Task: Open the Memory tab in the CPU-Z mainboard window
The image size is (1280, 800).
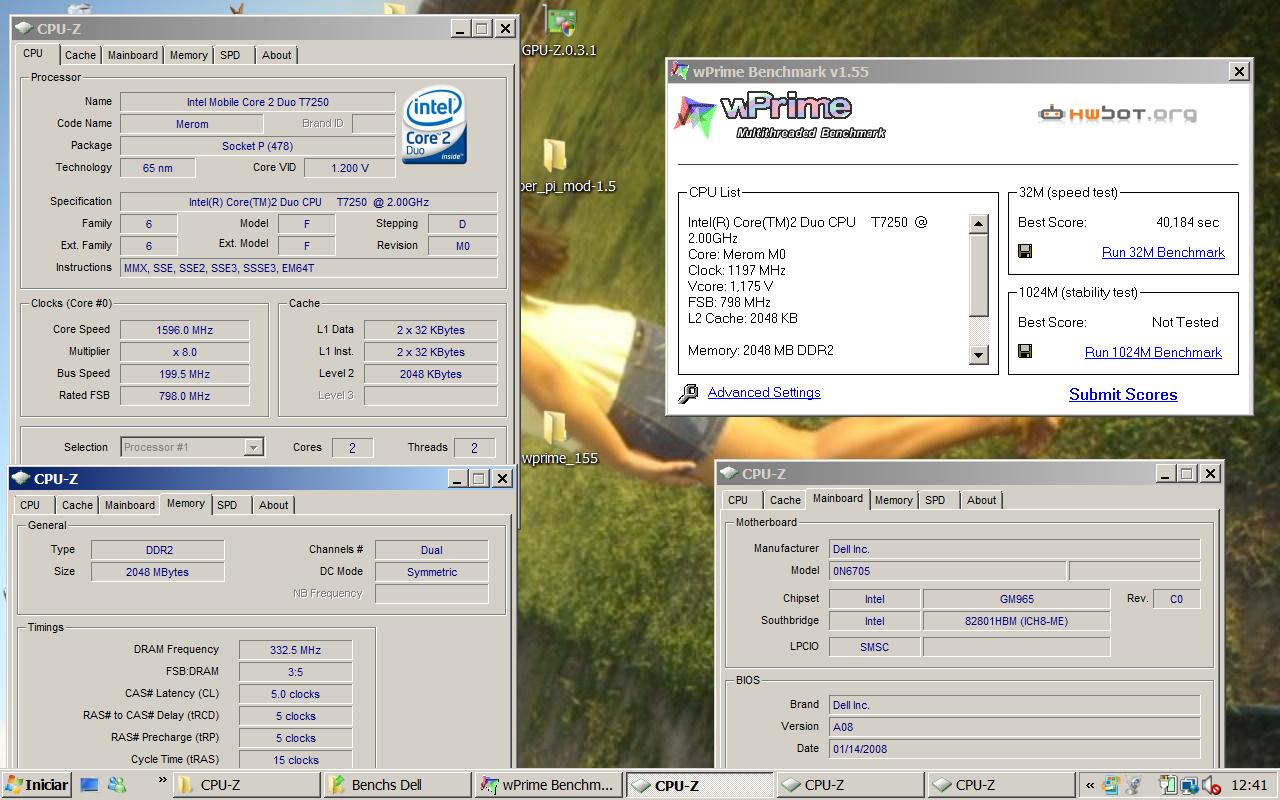Action: tap(893, 500)
